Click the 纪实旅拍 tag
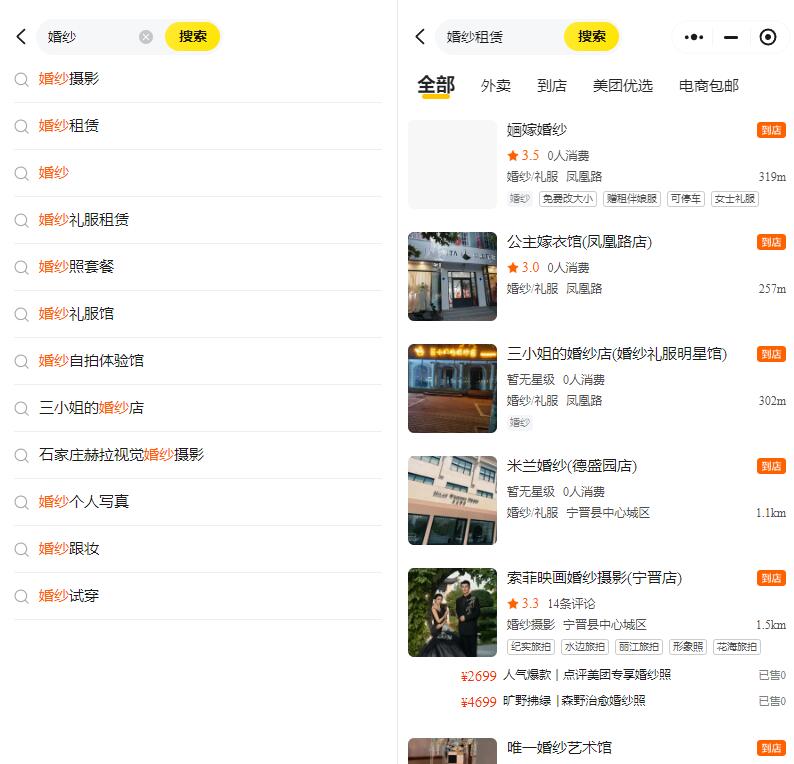794x764 pixels. click(x=531, y=647)
